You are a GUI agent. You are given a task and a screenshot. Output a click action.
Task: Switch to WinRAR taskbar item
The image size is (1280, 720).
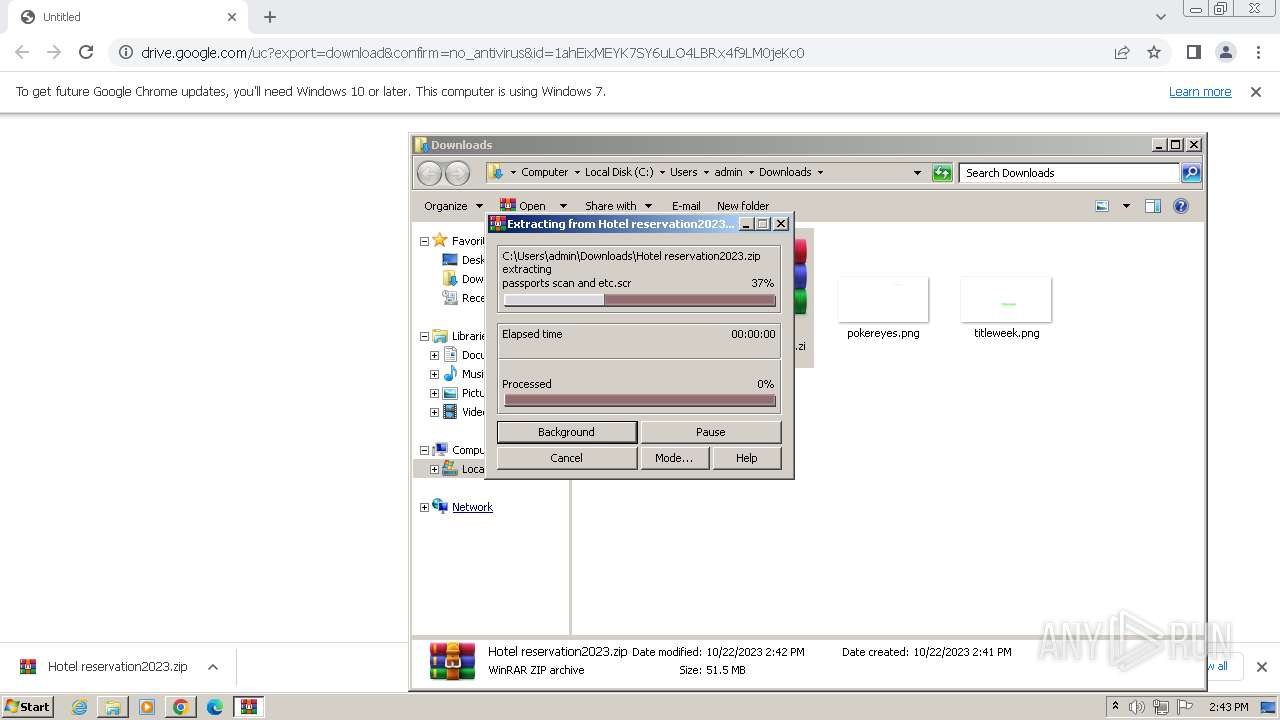pos(248,707)
